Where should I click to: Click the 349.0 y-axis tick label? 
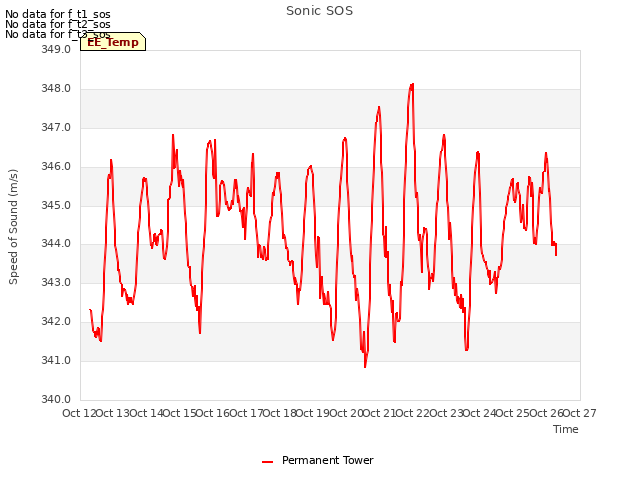tap(56, 49)
